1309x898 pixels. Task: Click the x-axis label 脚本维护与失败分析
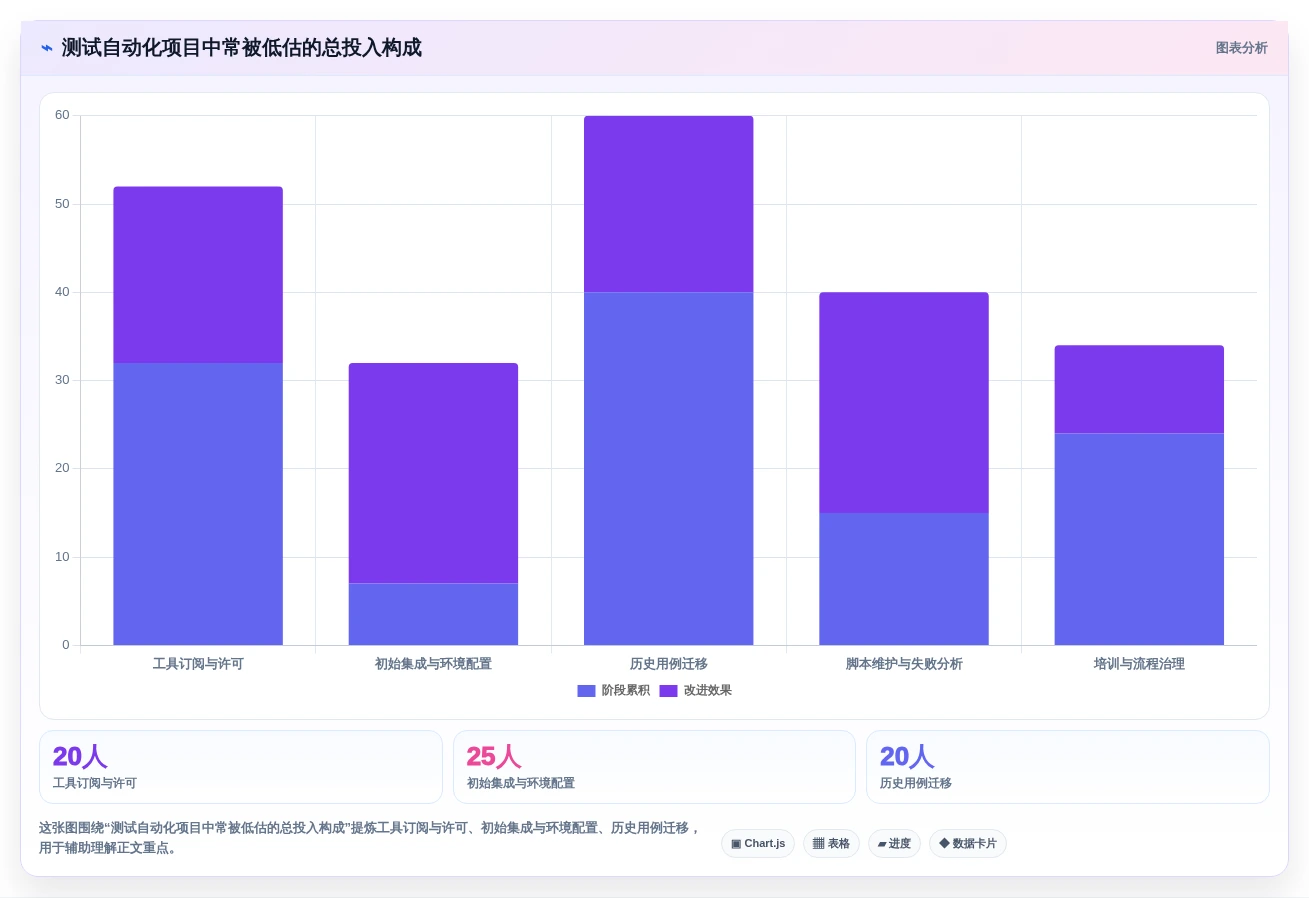(x=904, y=664)
